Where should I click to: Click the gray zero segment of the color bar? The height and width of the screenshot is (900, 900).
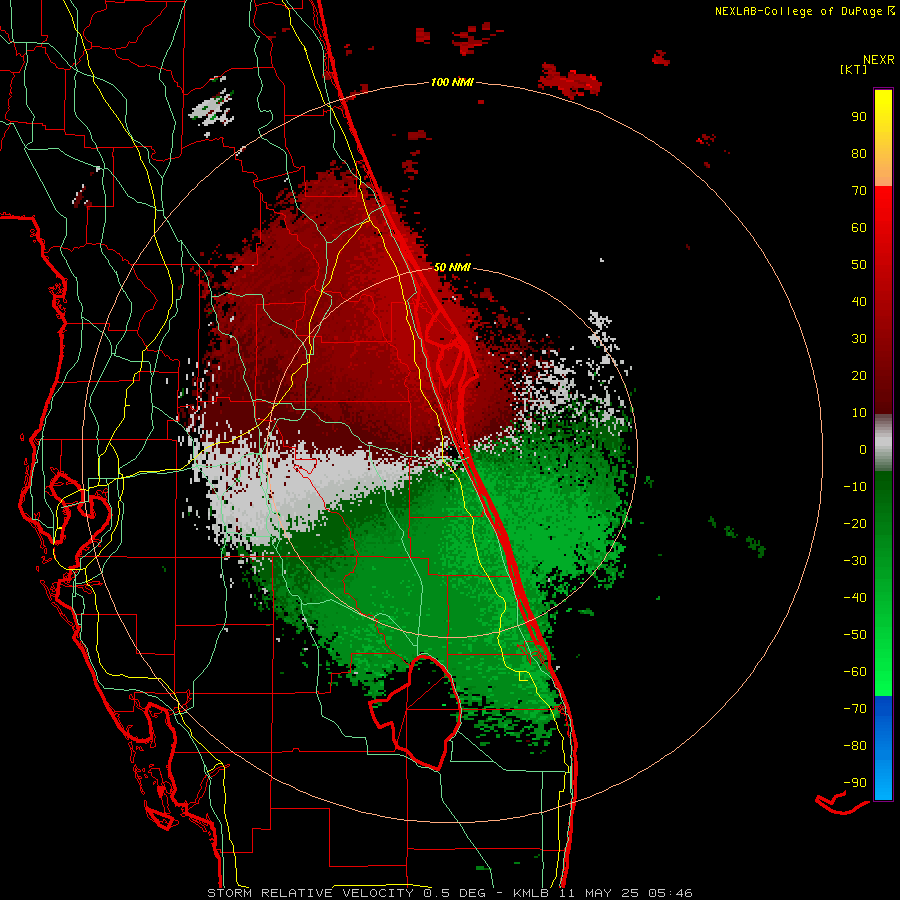click(883, 443)
